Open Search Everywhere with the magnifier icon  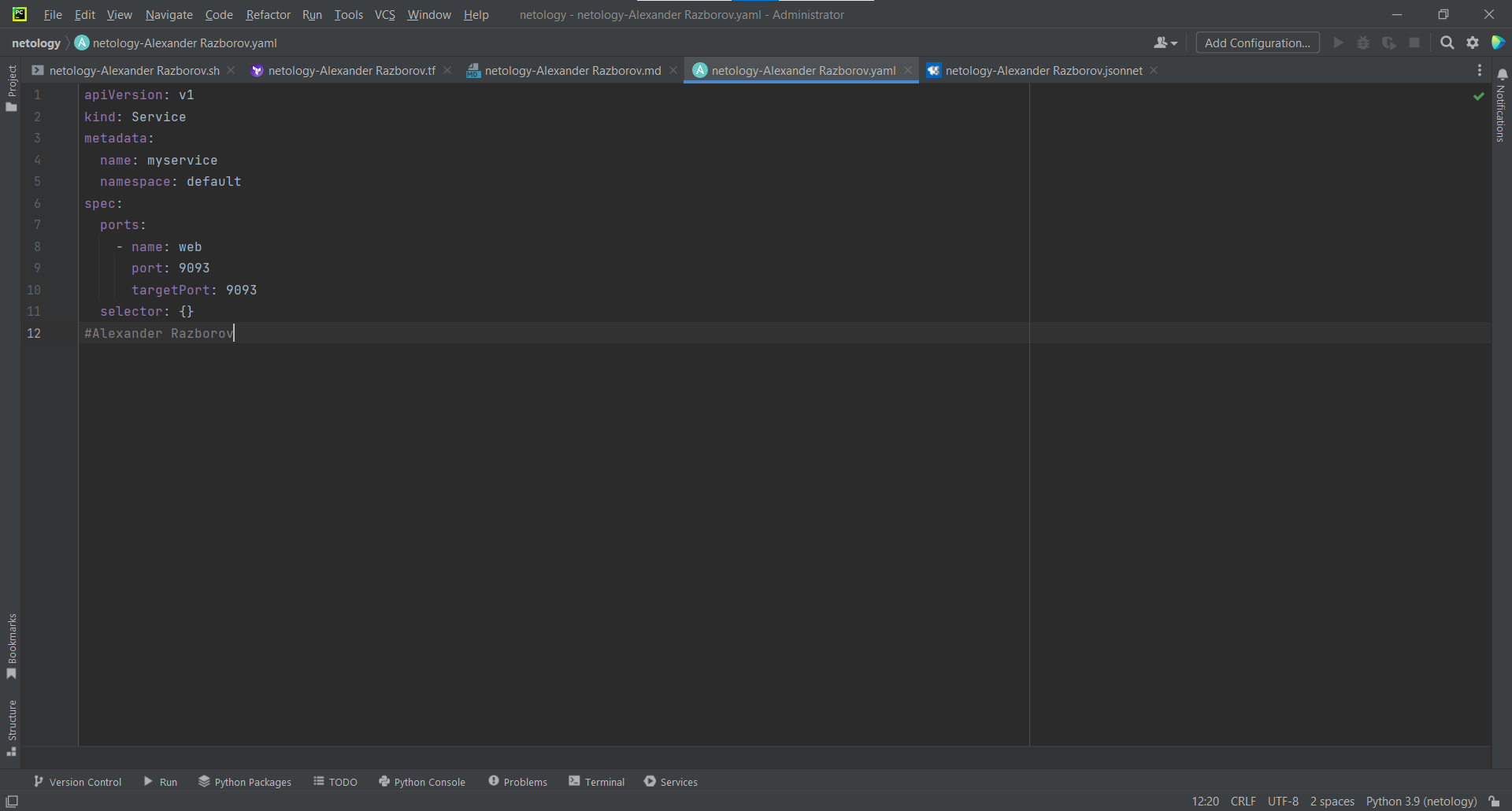tap(1447, 43)
